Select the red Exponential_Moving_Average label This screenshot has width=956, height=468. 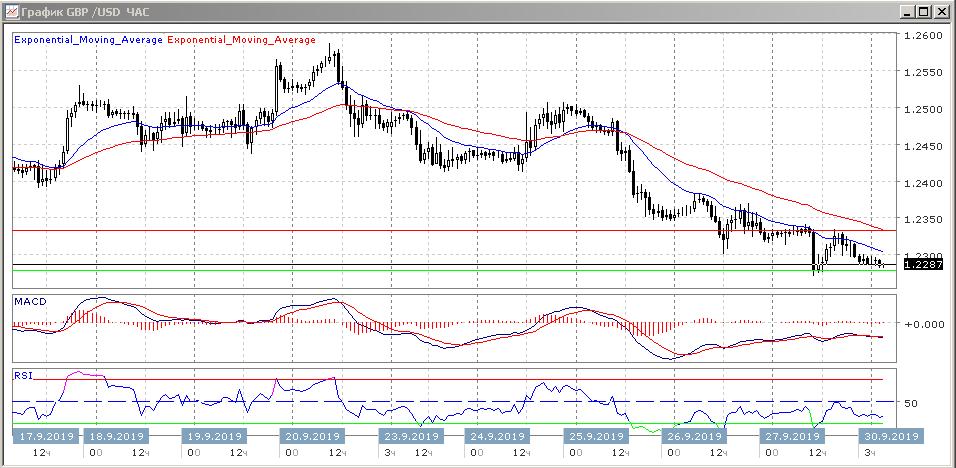(x=241, y=41)
